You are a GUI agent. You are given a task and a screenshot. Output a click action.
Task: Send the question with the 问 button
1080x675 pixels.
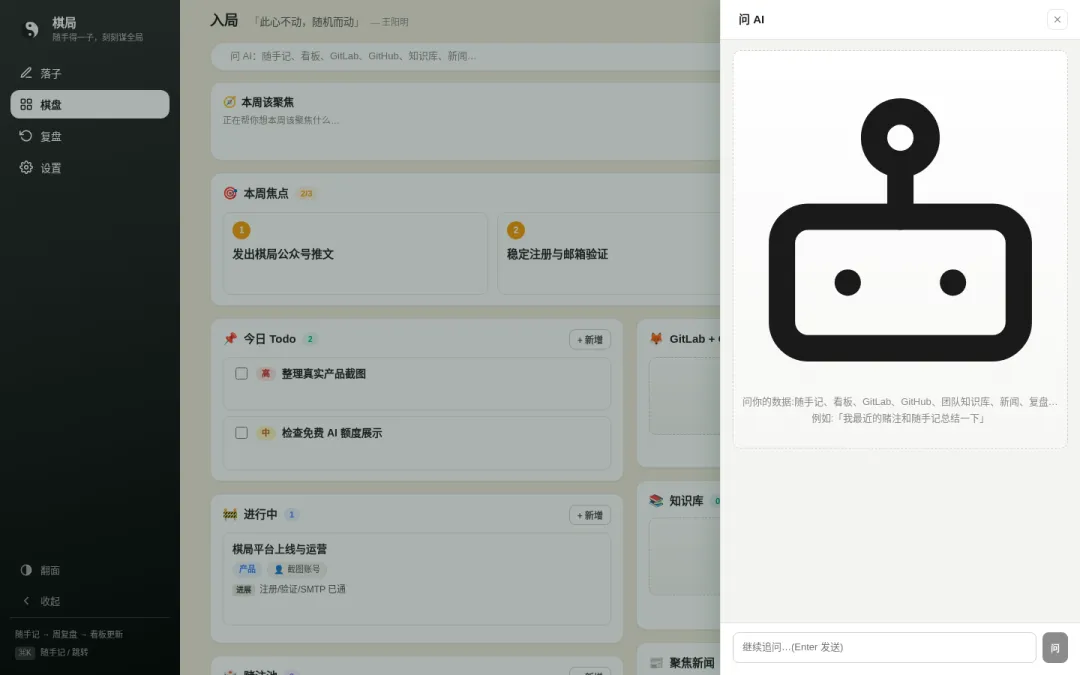coord(1055,647)
